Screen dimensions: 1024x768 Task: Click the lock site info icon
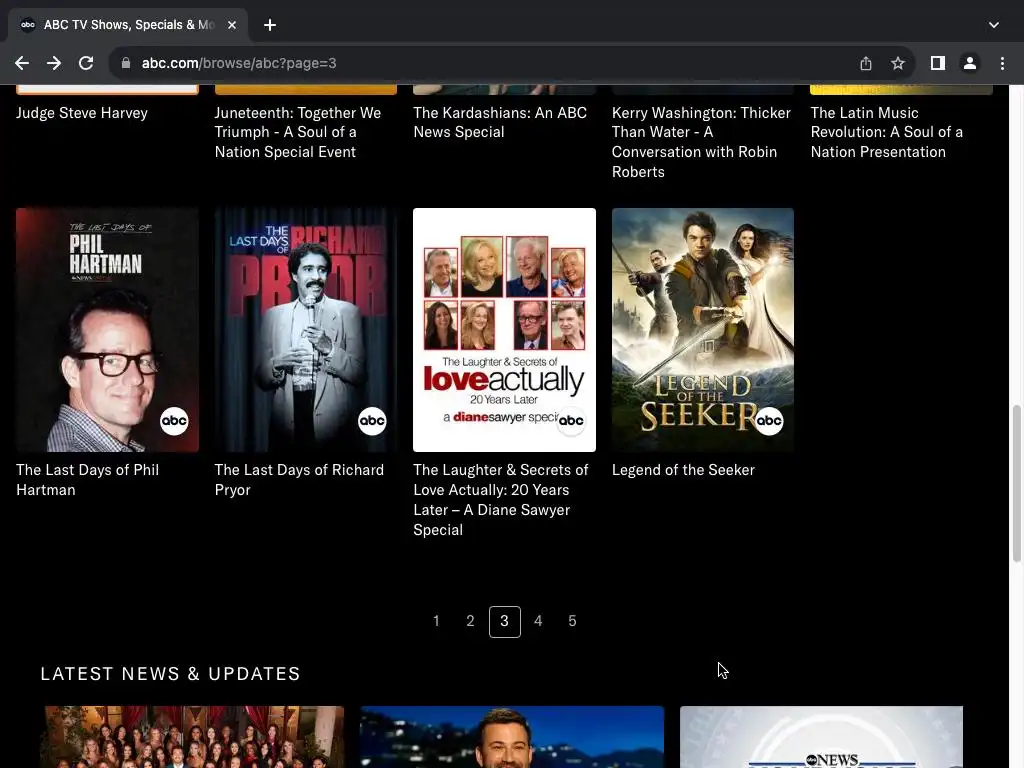tap(126, 63)
